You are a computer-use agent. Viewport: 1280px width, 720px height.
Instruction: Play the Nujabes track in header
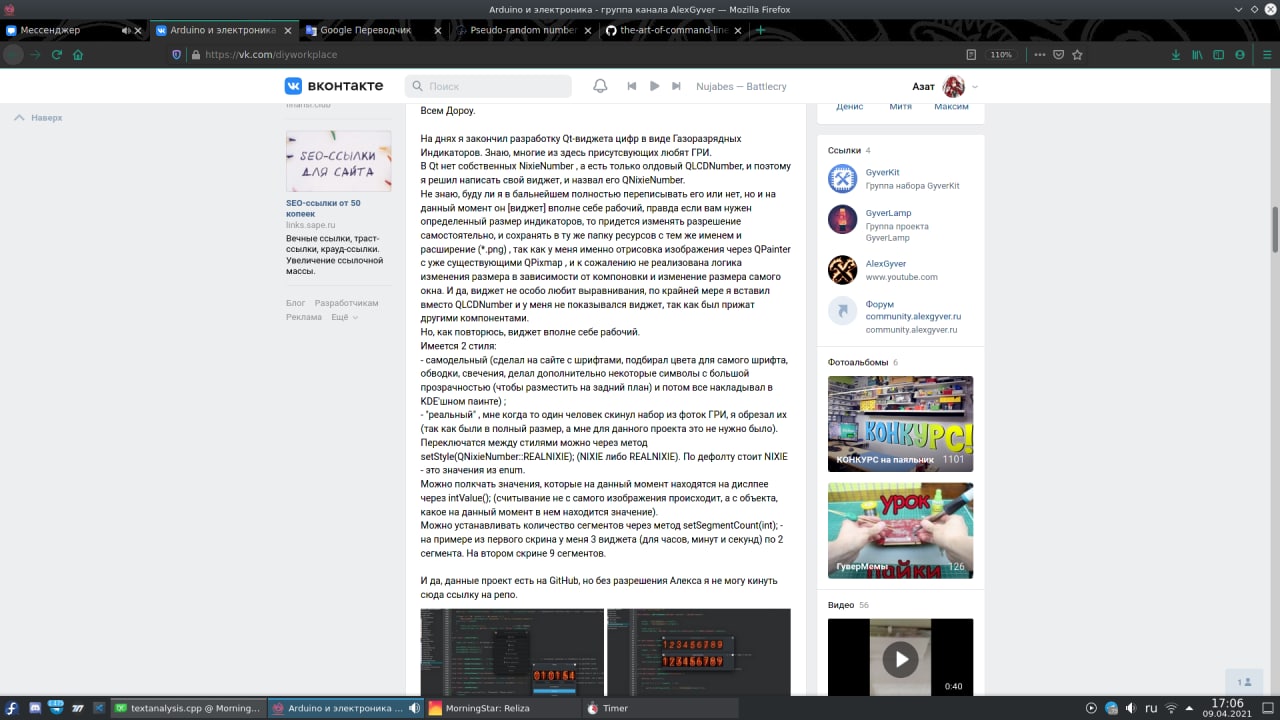point(654,86)
